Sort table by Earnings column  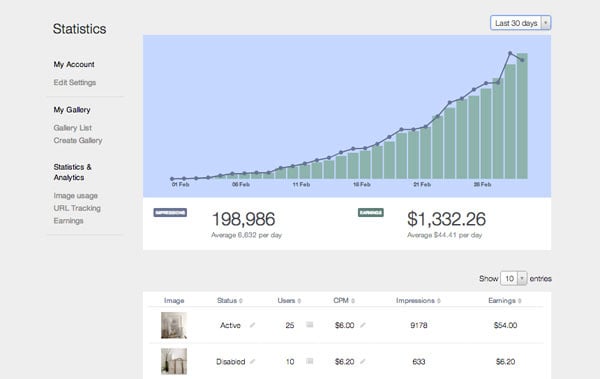tap(505, 301)
